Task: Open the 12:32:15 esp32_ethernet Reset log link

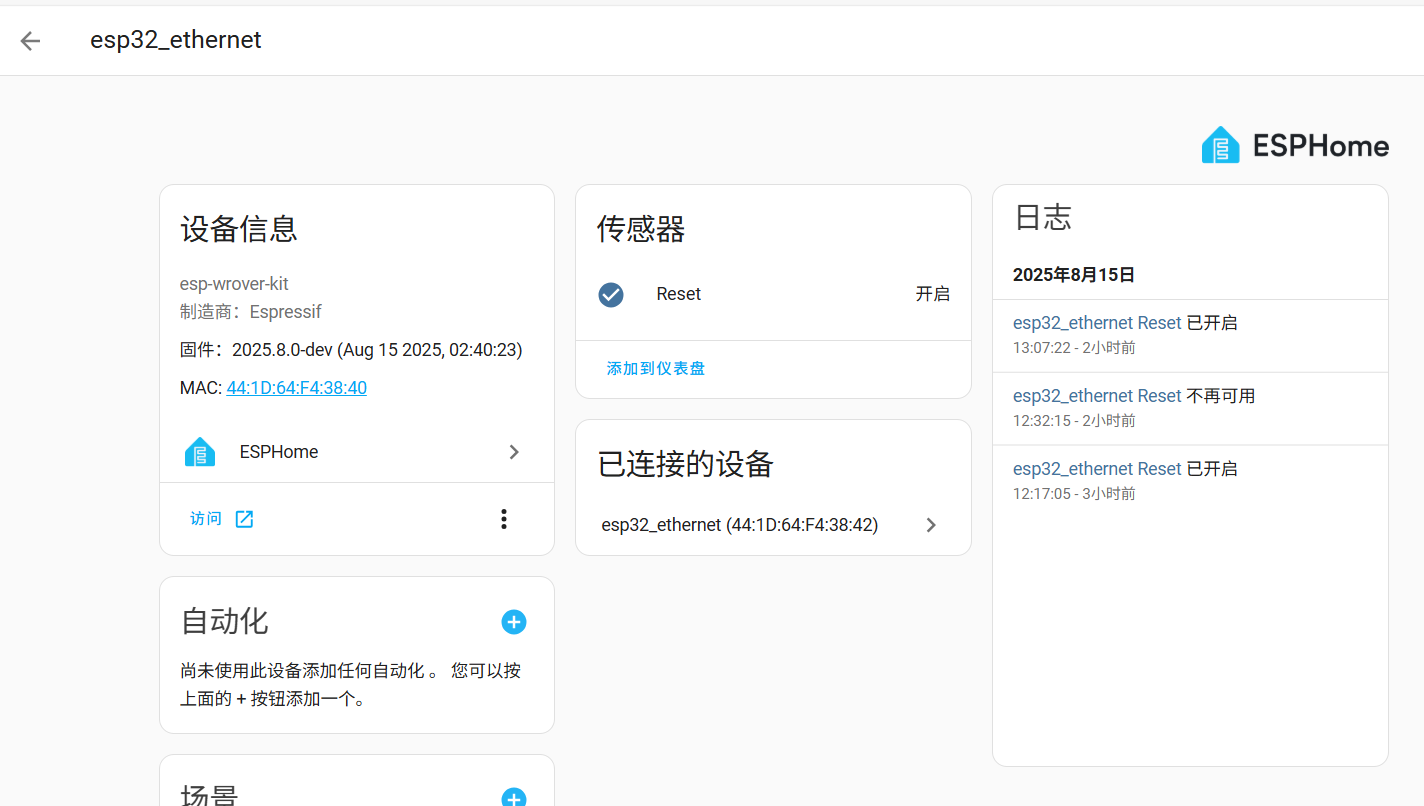Action: (1097, 396)
